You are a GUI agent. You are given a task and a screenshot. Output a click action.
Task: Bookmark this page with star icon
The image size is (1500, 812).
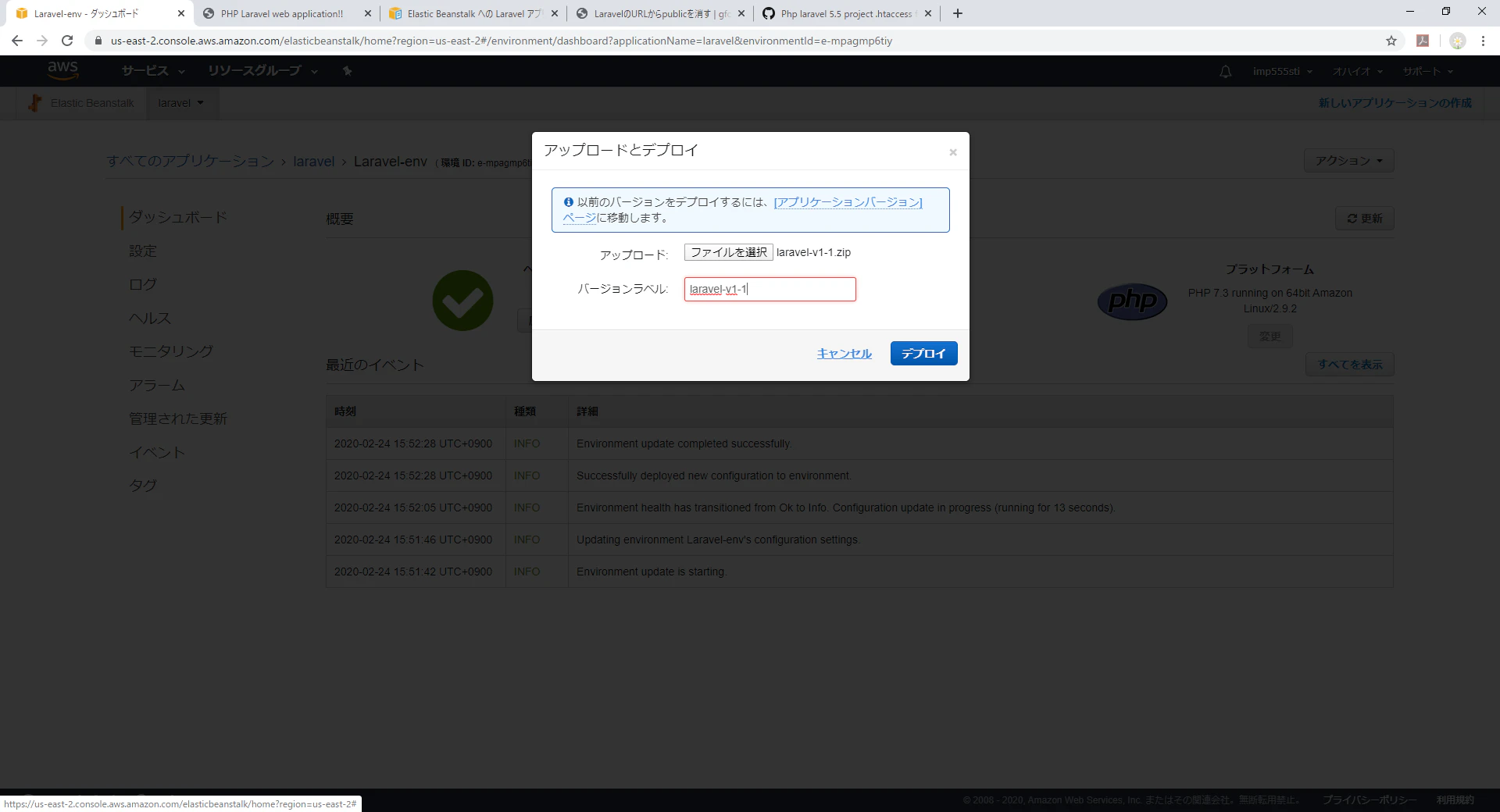point(1391,41)
